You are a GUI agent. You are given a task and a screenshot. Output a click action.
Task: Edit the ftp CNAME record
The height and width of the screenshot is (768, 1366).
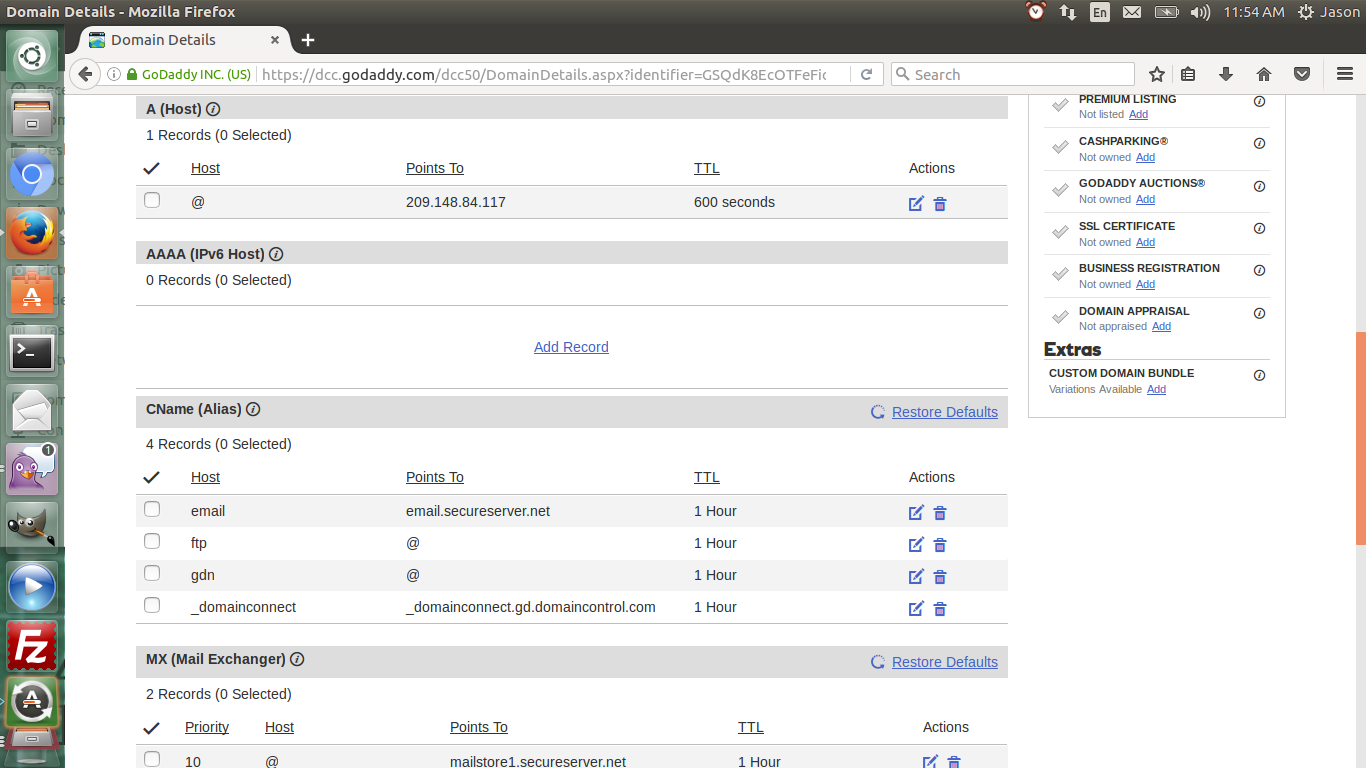pyautogui.click(x=916, y=545)
